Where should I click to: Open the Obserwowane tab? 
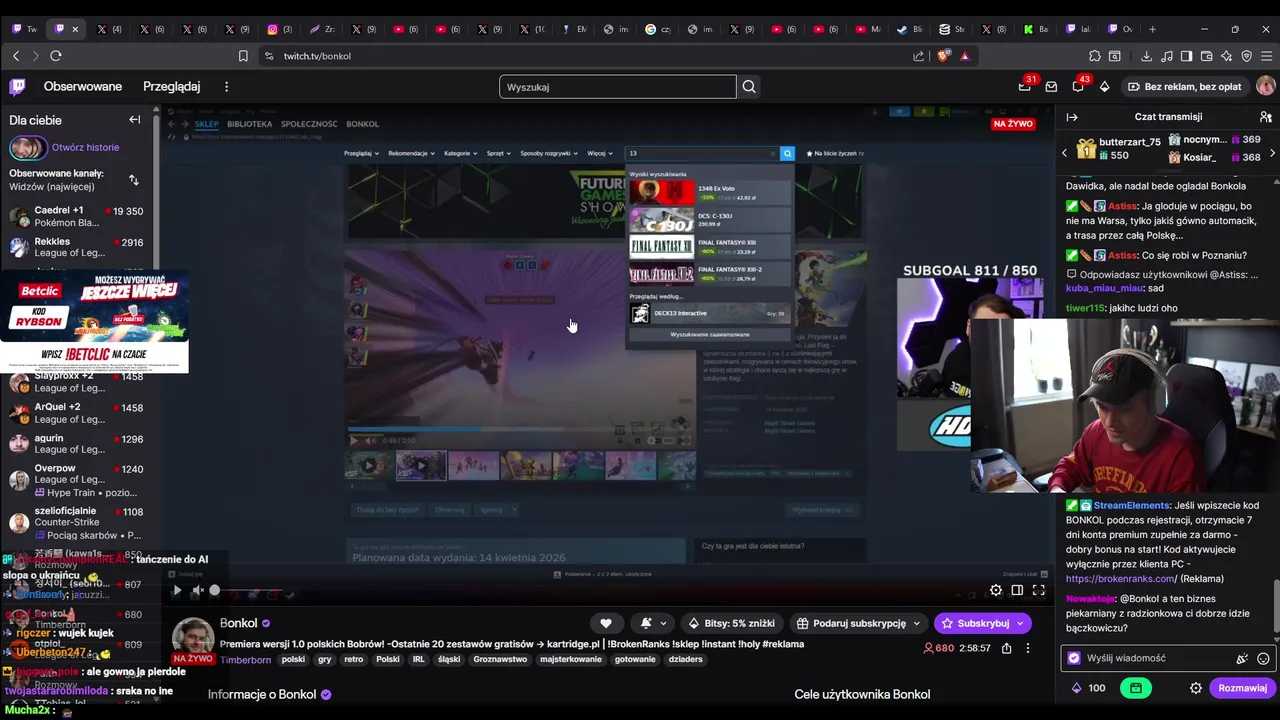[83, 87]
